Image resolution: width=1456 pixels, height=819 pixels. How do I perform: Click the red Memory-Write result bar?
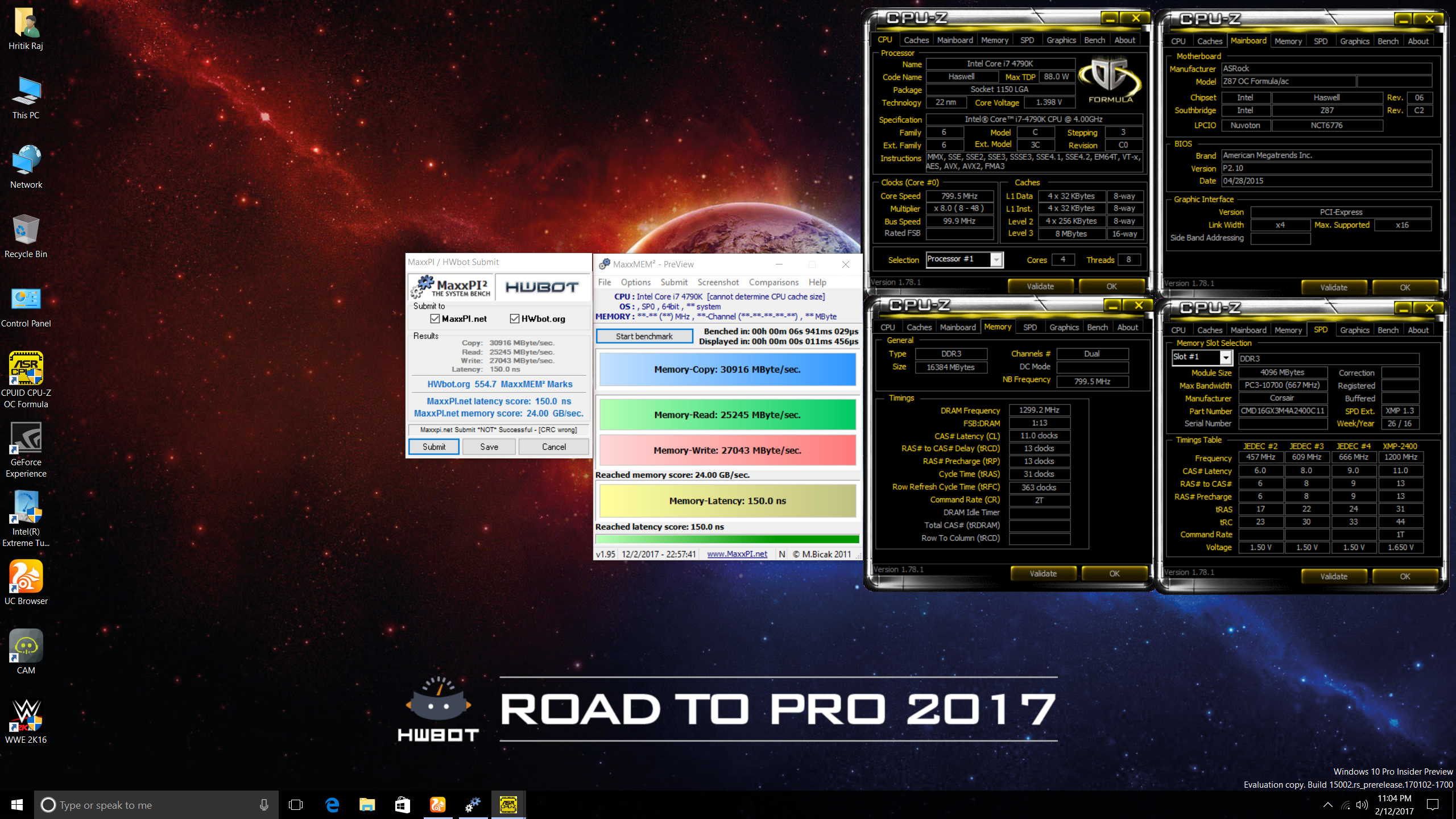click(x=727, y=450)
